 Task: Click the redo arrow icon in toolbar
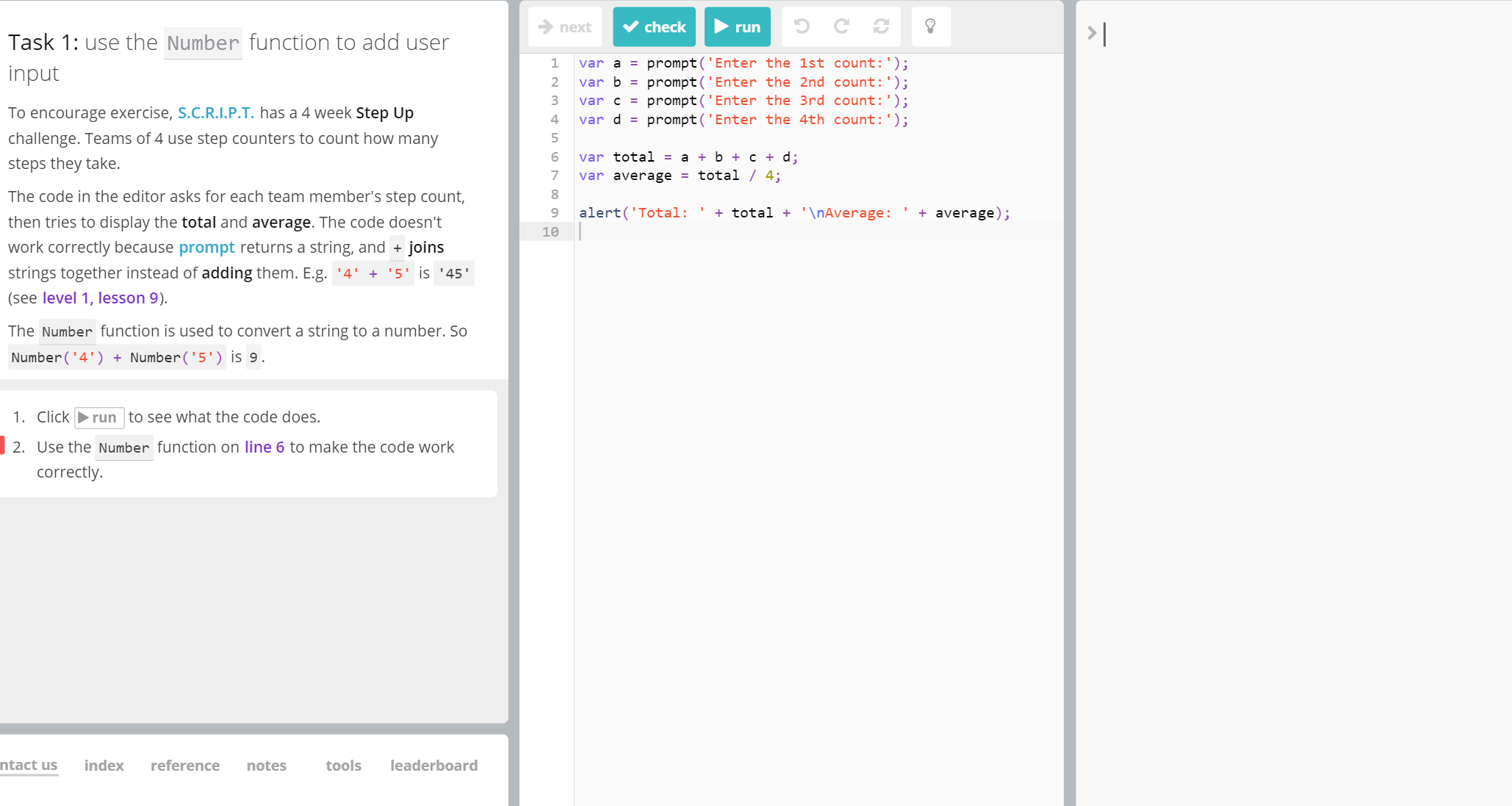pyautogui.click(x=841, y=27)
